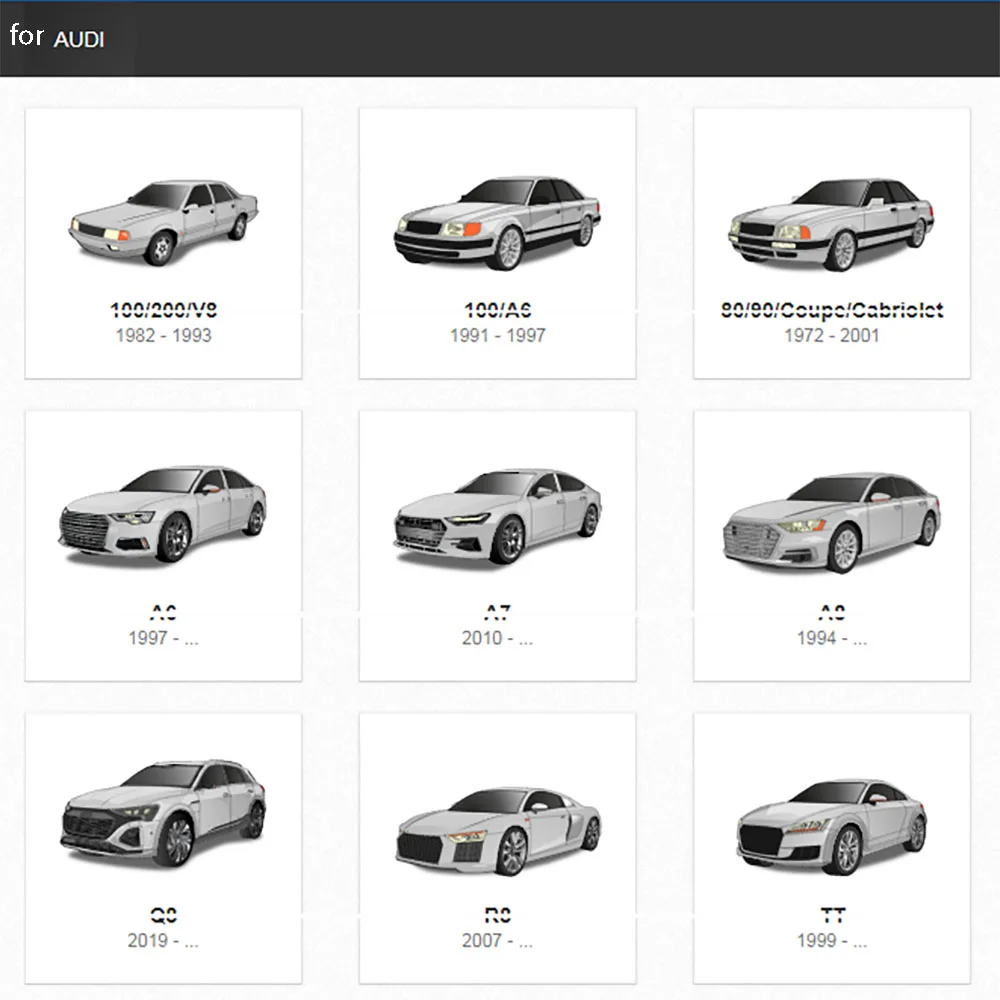Viewport: 1000px width, 1000px height.
Task: Click the '2007 - ...' year range
Action: (x=497, y=941)
